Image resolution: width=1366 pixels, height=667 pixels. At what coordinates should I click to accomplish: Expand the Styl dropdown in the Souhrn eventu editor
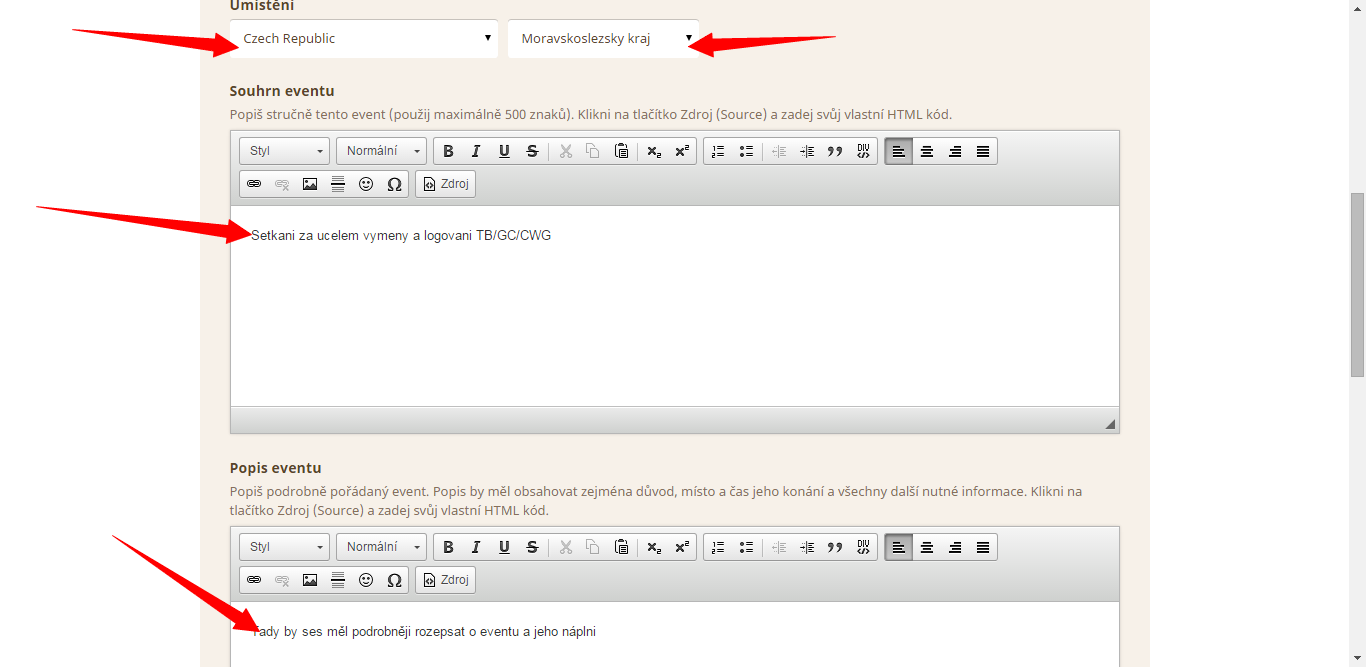pyautogui.click(x=285, y=151)
